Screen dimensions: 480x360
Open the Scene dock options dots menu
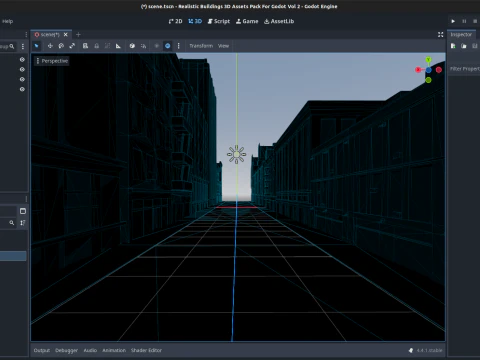(26, 35)
